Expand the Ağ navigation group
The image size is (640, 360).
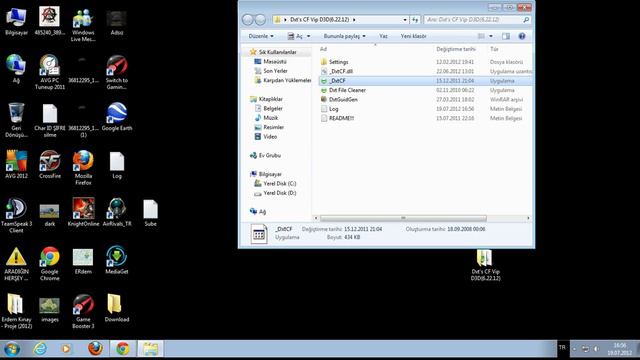(x=258, y=211)
